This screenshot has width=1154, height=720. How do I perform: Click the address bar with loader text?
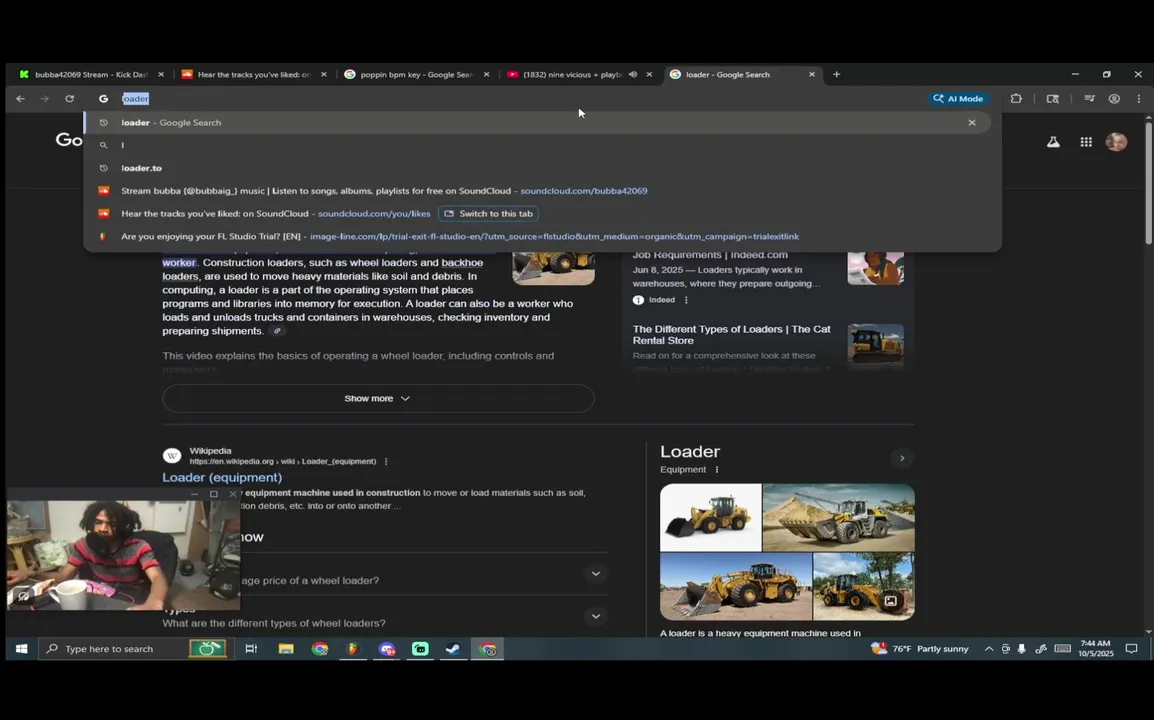[x=515, y=99]
